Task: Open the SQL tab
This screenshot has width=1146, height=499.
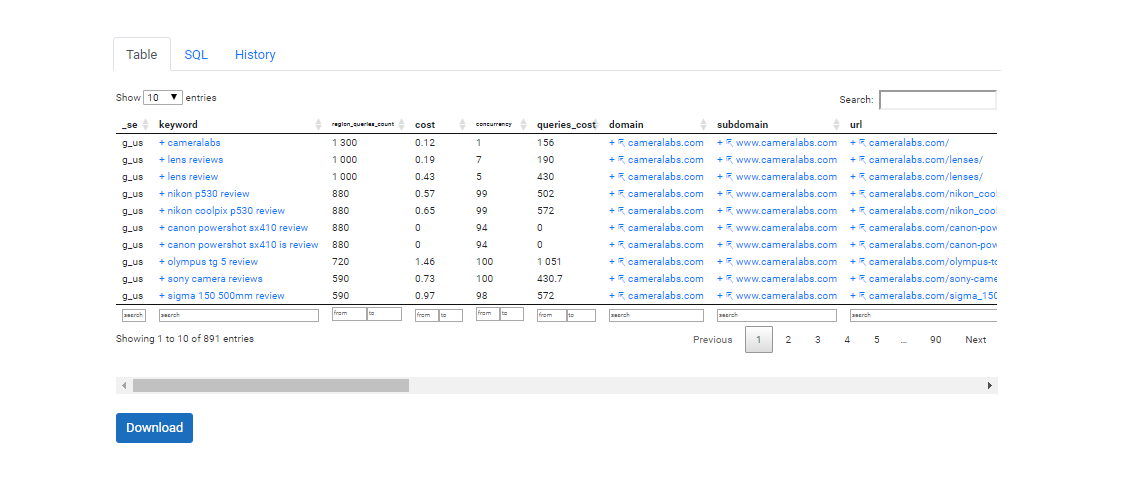Action: coord(196,55)
